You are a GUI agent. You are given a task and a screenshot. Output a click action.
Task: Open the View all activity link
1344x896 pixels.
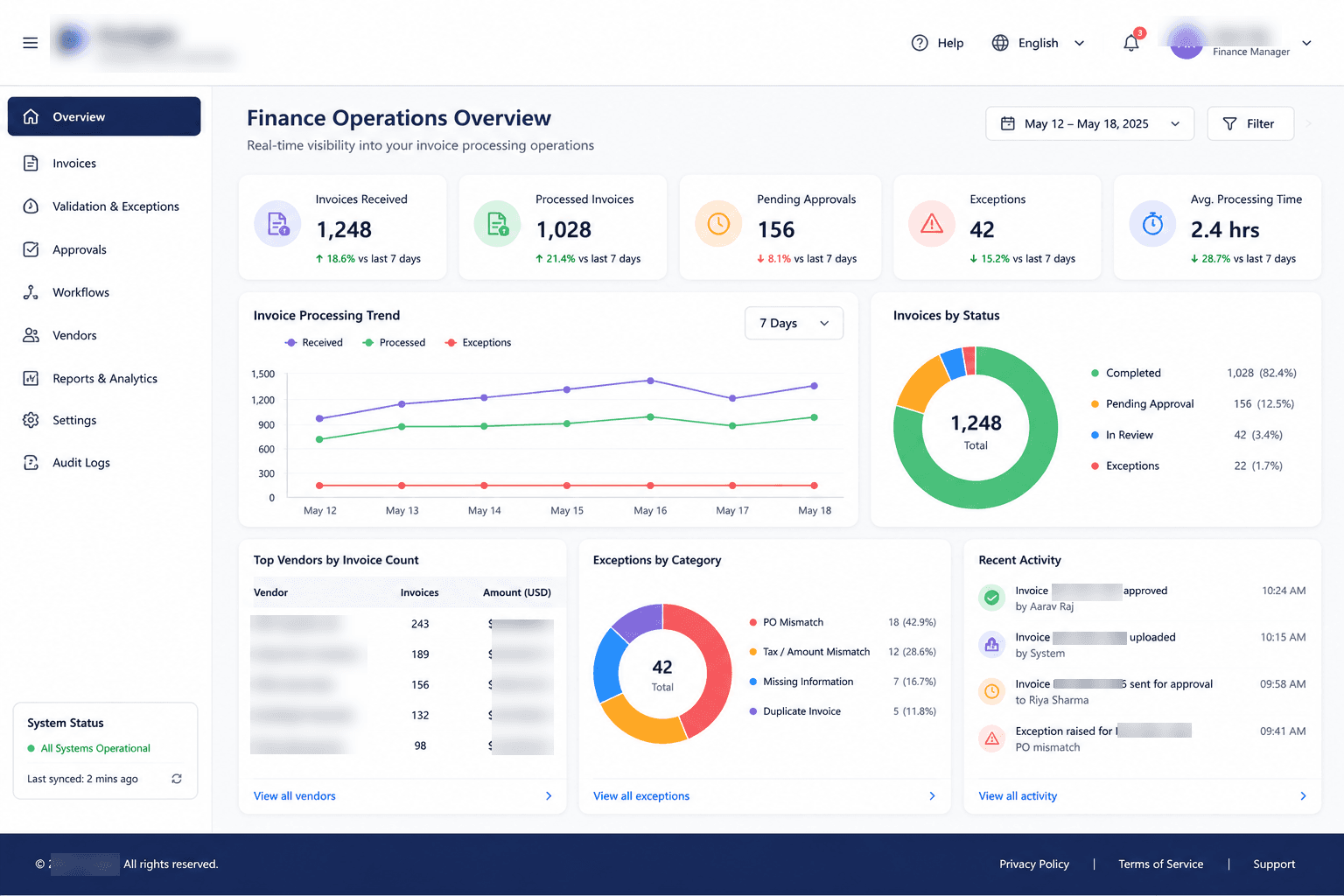(x=1018, y=796)
